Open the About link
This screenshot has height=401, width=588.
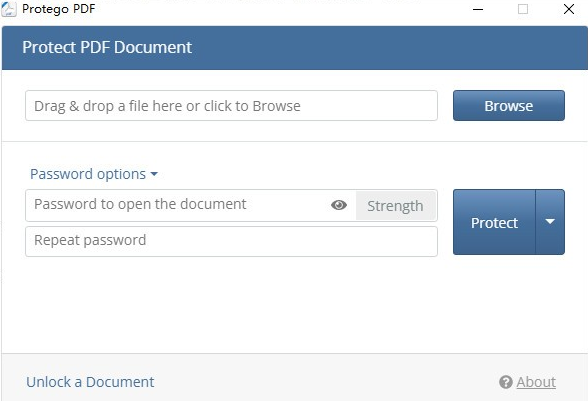536,382
